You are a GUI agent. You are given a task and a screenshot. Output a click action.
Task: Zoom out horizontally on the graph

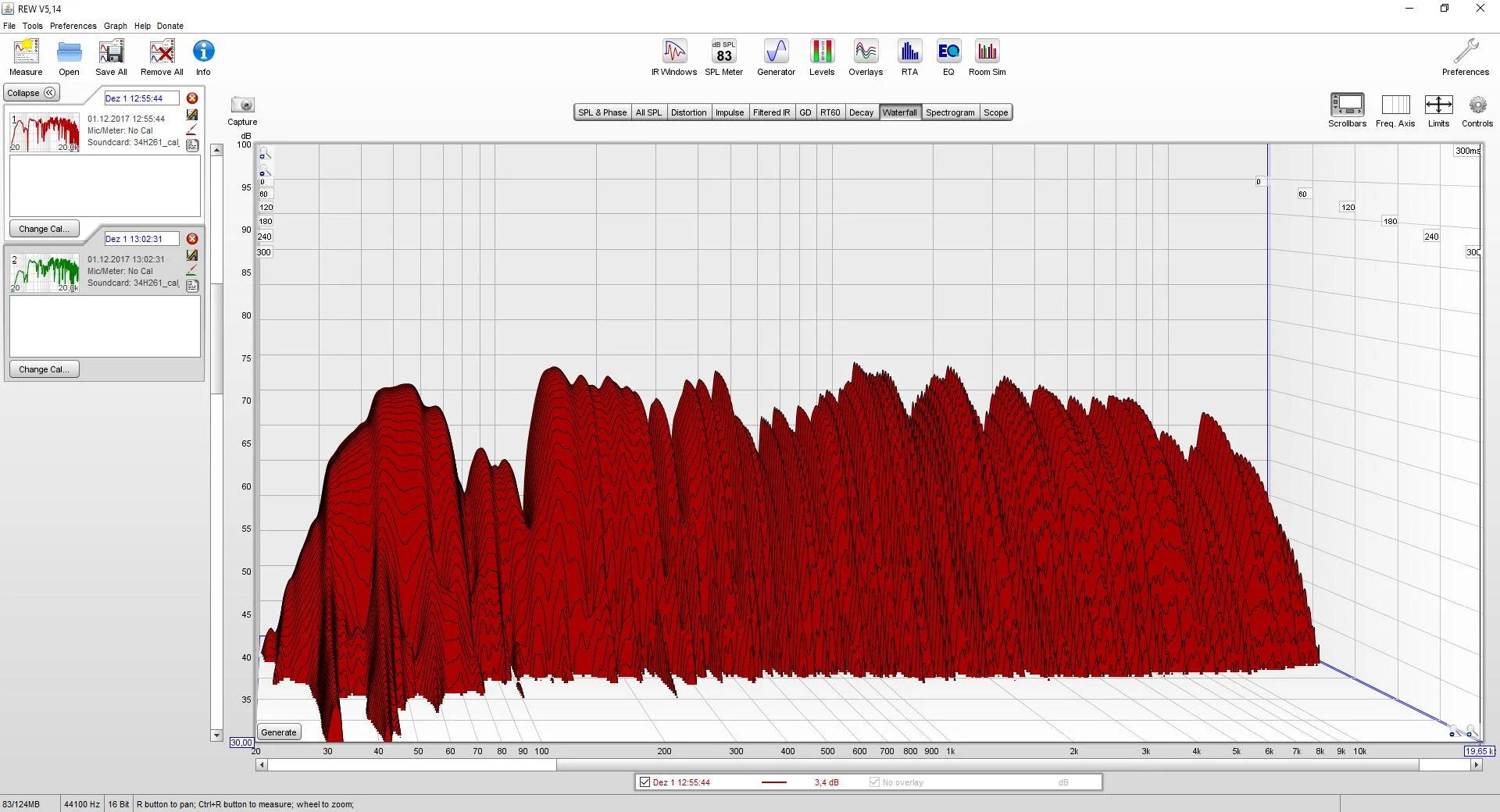pos(1454,732)
